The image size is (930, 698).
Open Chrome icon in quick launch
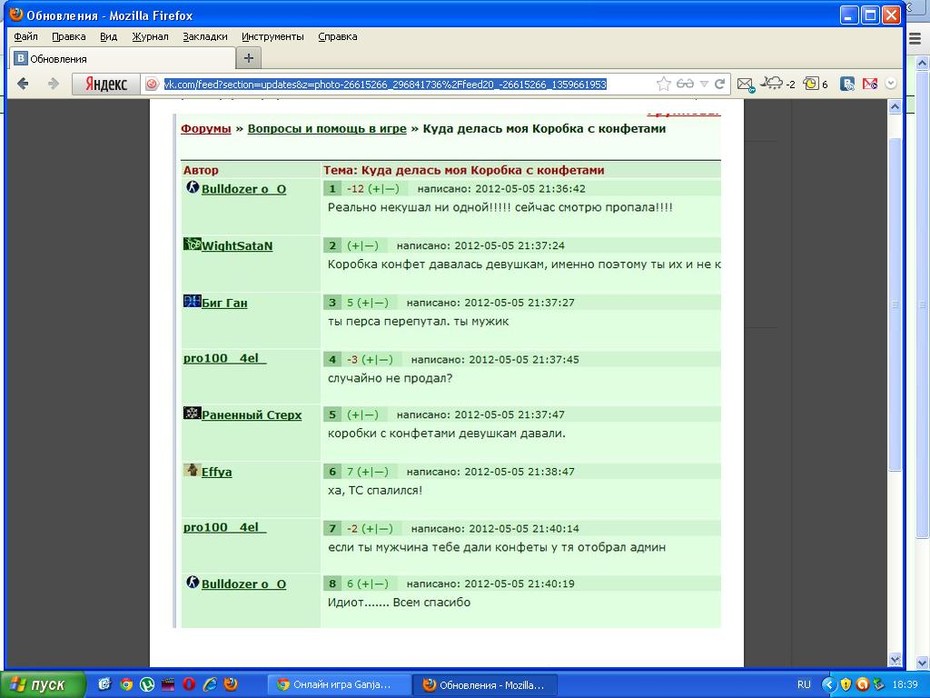126,684
